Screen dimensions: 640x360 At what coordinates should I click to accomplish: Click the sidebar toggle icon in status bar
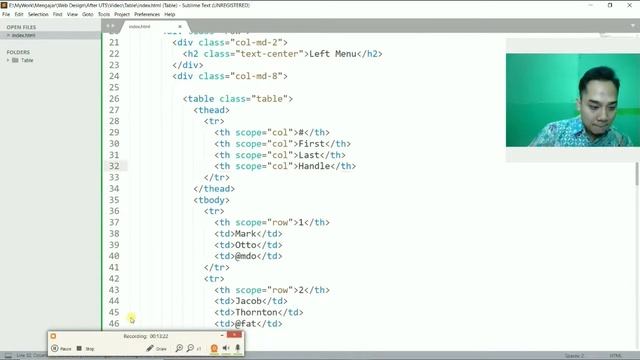[x=8, y=356]
